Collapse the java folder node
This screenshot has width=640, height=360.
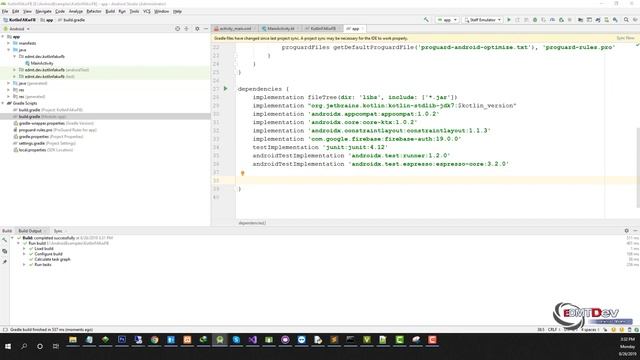click(x=9, y=50)
